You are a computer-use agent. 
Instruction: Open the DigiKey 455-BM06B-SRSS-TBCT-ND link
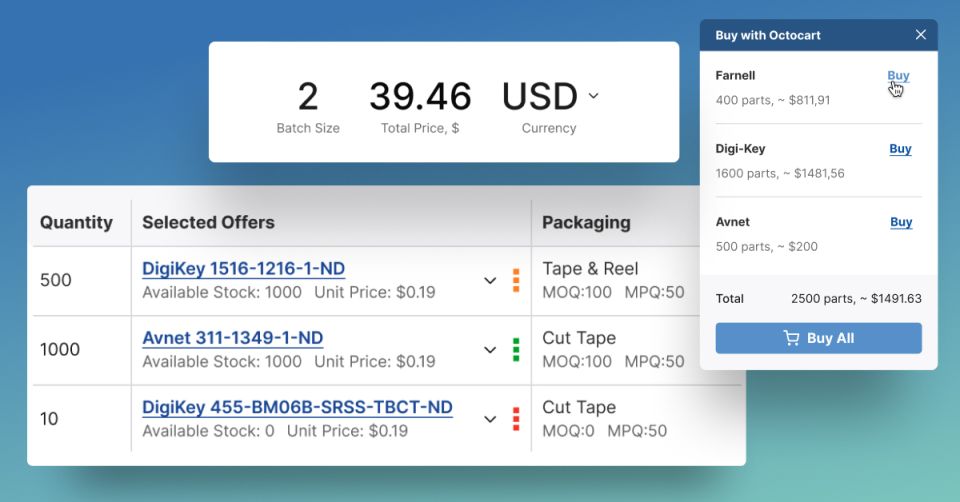click(297, 407)
